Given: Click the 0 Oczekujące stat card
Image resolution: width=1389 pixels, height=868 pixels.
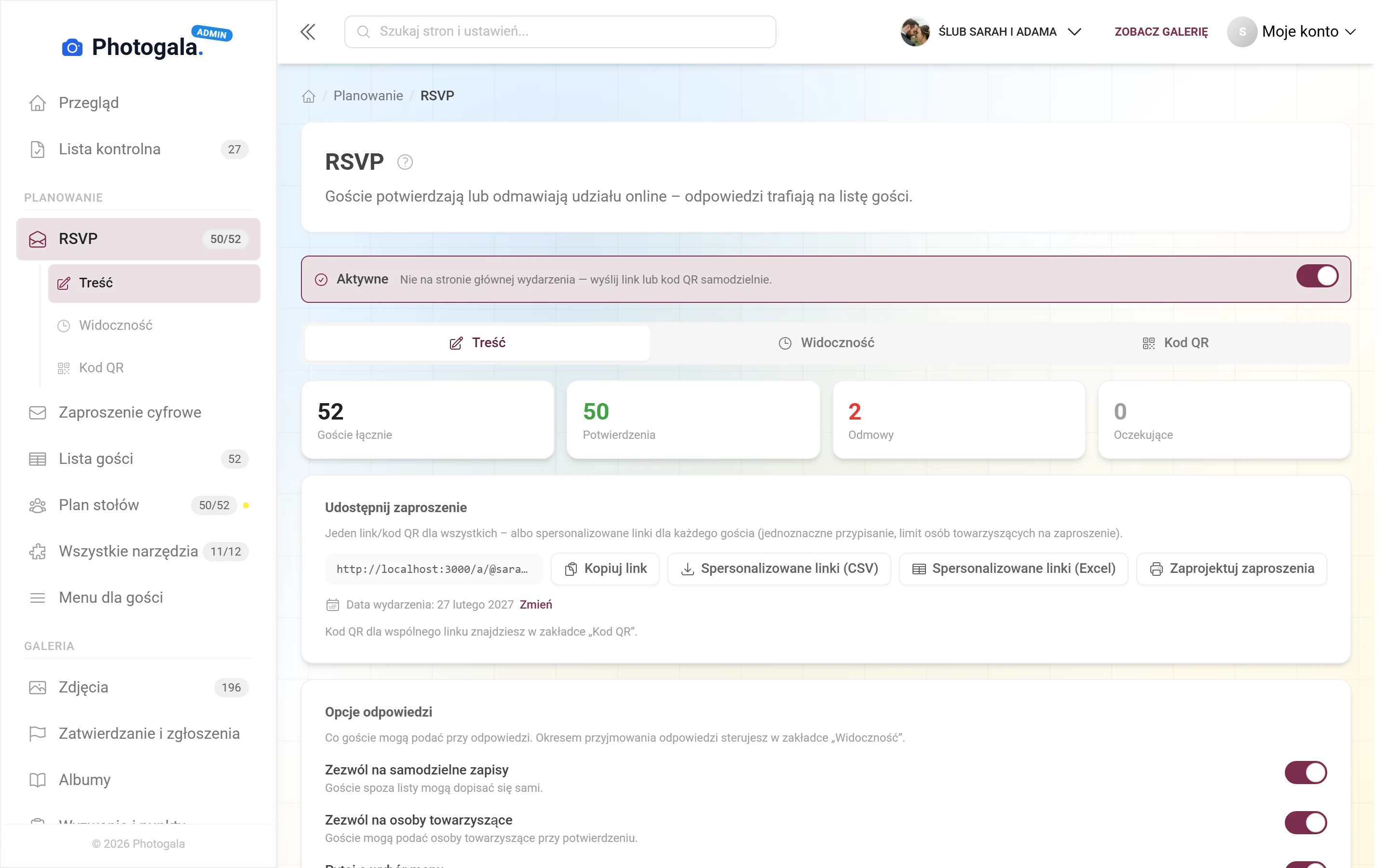Looking at the screenshot, I should pyautogui.click(x=1224, y=420).
